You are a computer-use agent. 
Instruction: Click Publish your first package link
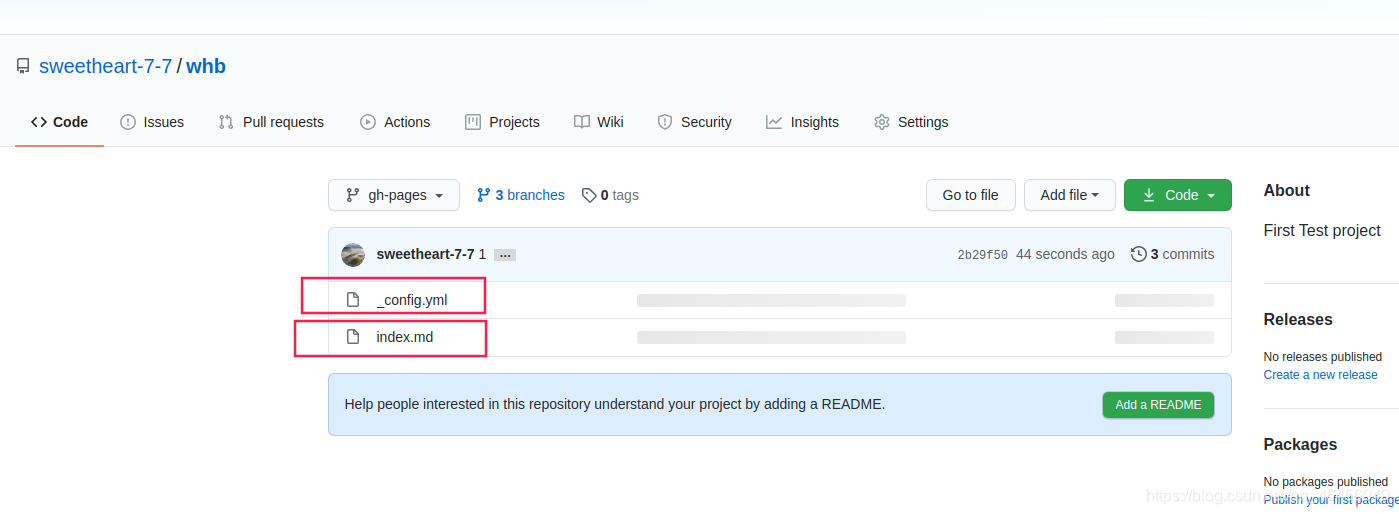click(1331, 500)
